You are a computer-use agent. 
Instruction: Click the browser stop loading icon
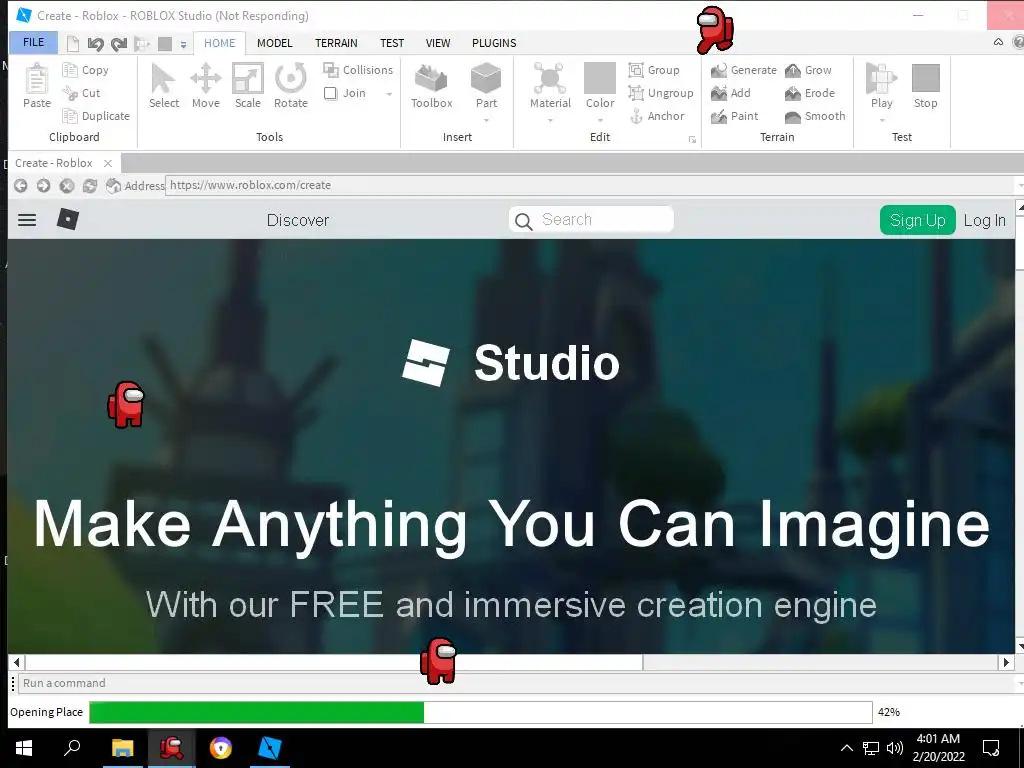point(67,185)
